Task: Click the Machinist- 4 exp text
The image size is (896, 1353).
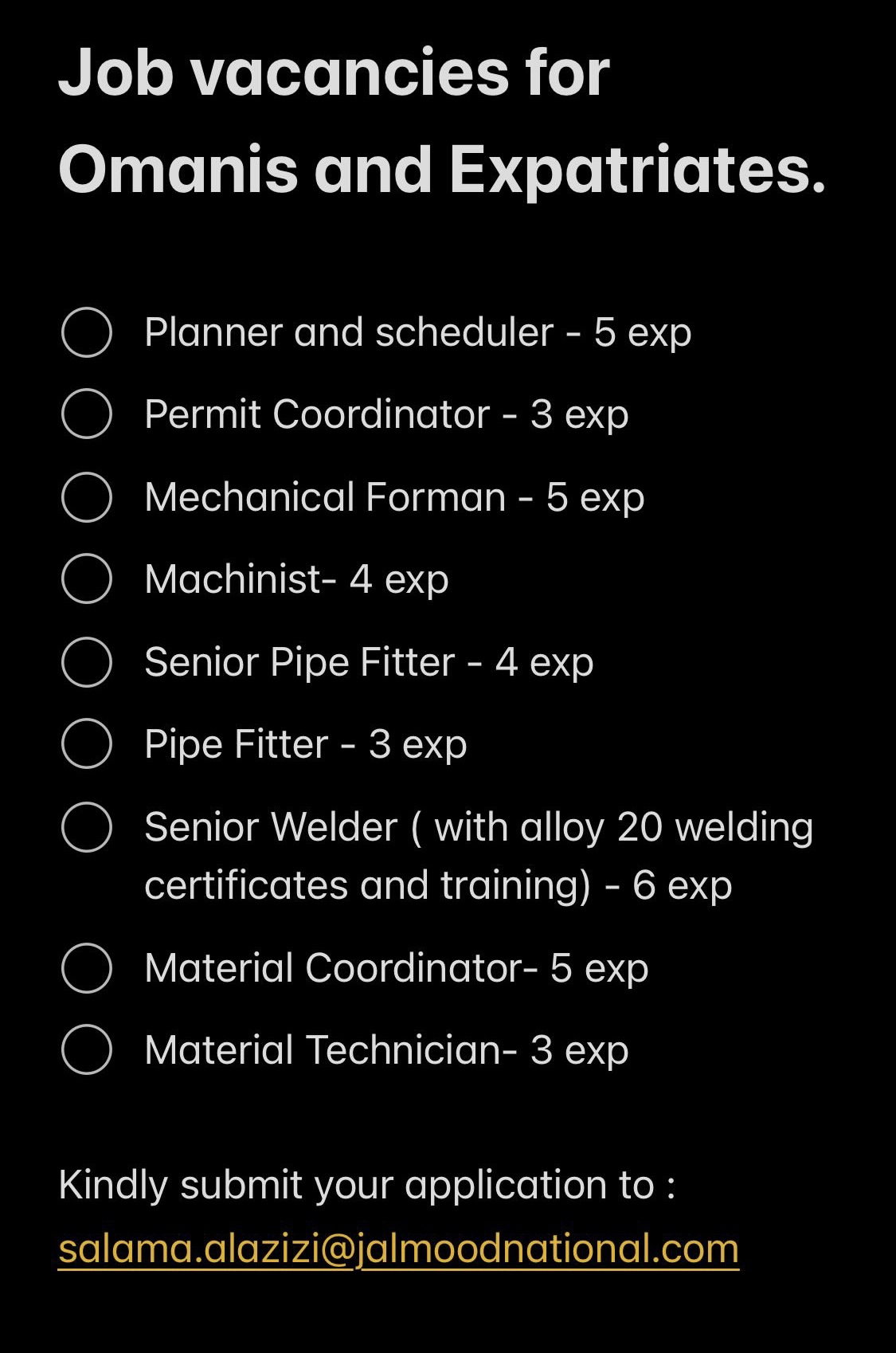Action: pos(296,580)
